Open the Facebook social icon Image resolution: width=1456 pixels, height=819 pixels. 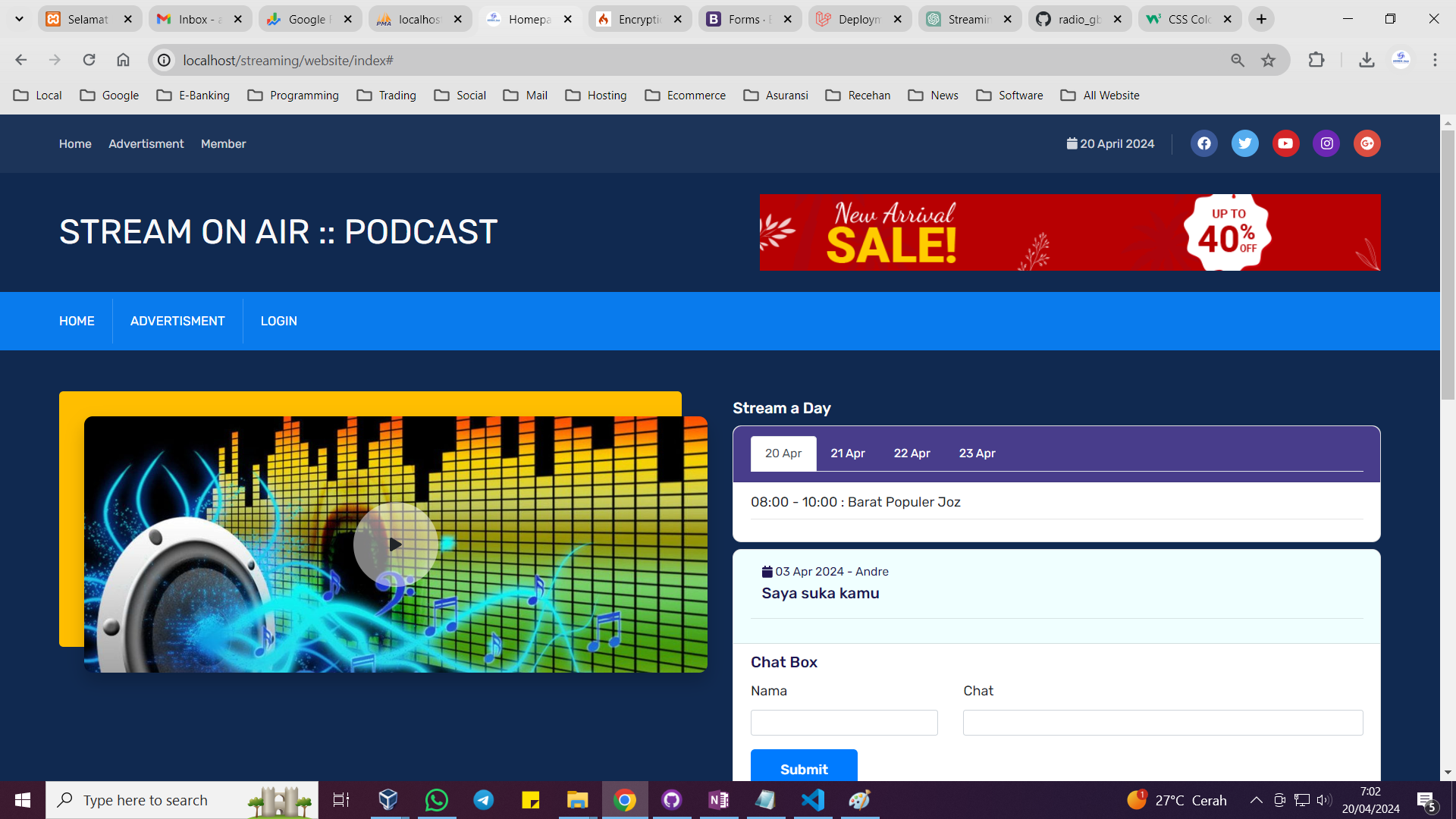pyautogui.click(x=1203, y=143)
